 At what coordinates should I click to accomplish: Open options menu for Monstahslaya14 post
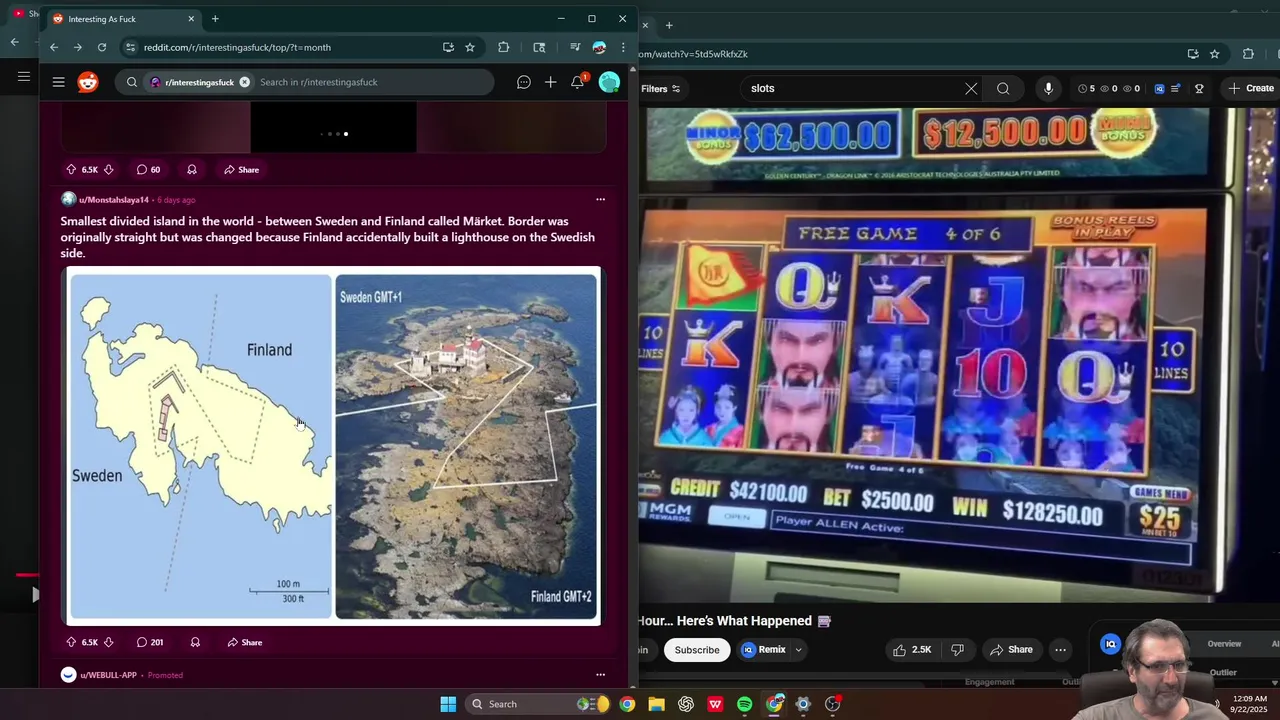(600, 199)
